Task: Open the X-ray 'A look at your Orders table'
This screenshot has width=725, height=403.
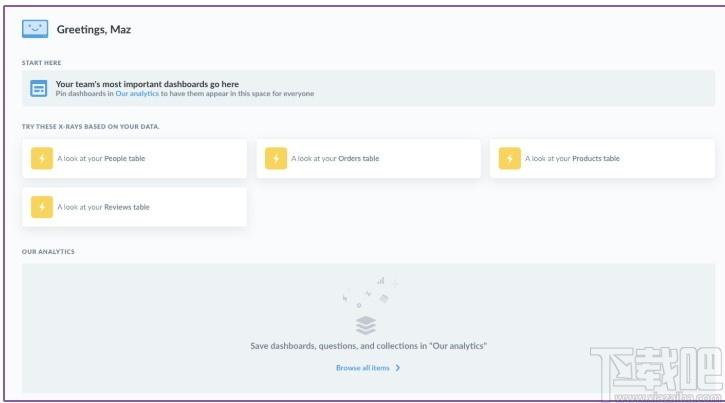Action: click(x=369, y=159)
